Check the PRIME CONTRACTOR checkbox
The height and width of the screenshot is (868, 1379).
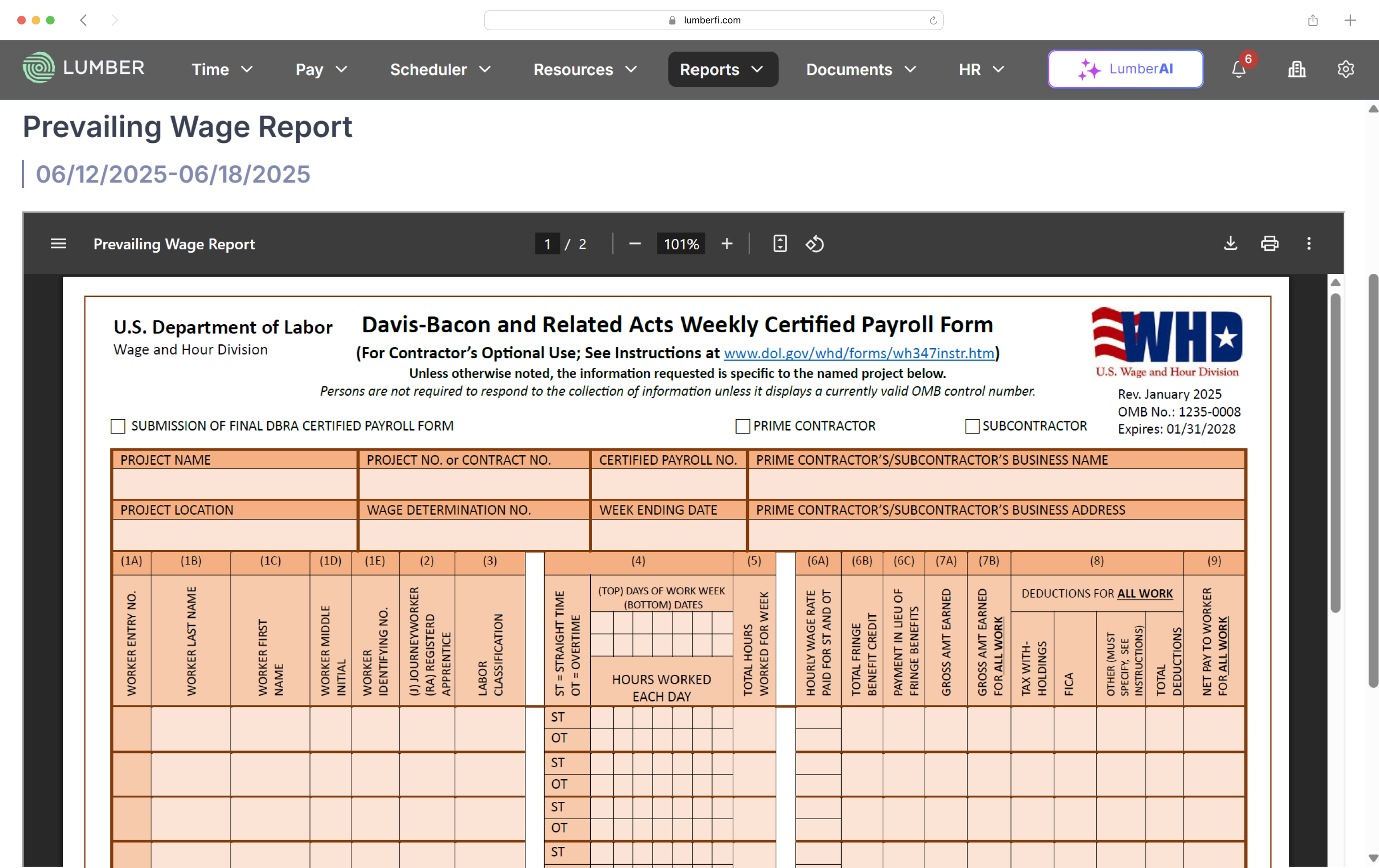point(742,426)
